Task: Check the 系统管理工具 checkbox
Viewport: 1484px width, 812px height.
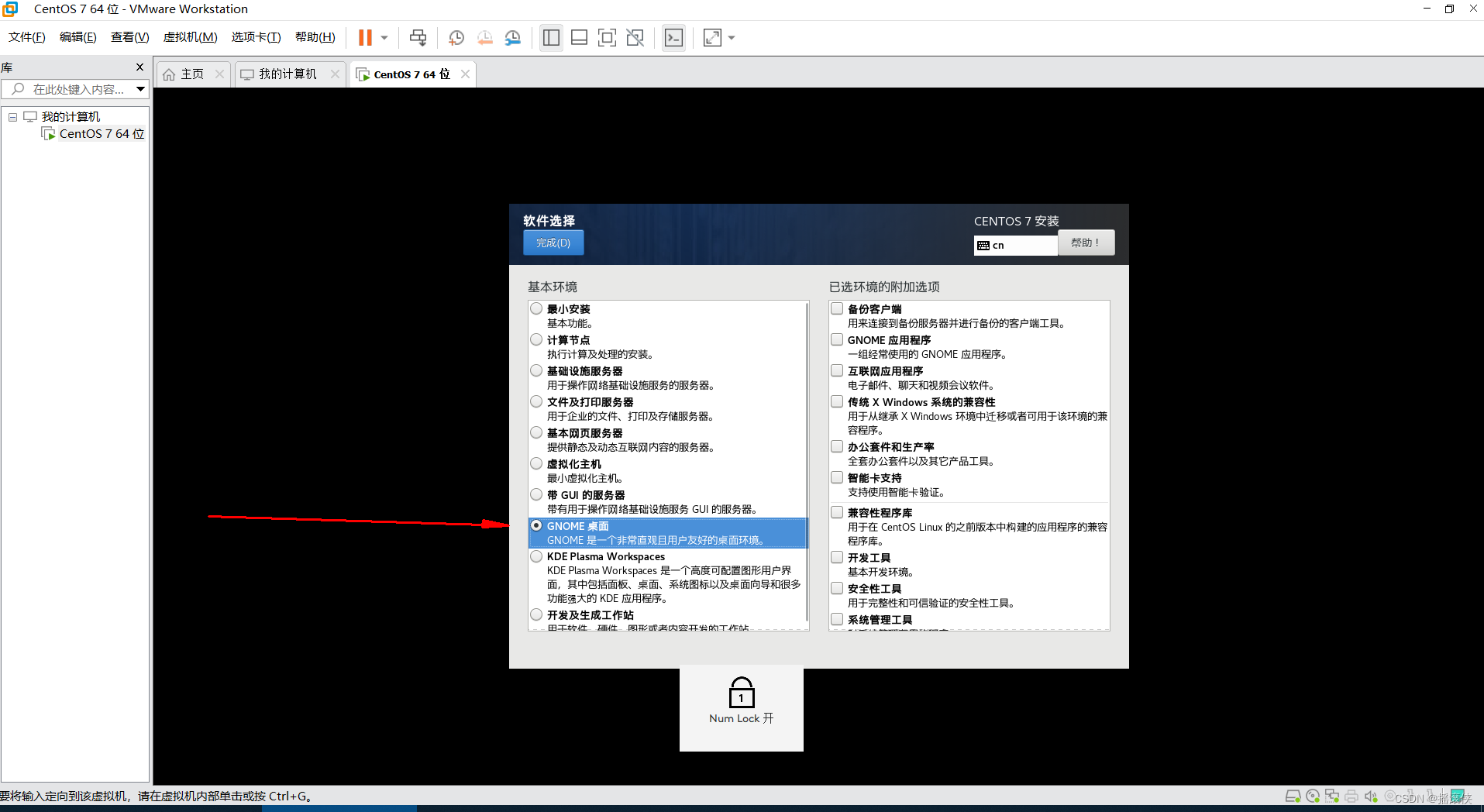Action: tap(837, 619)
